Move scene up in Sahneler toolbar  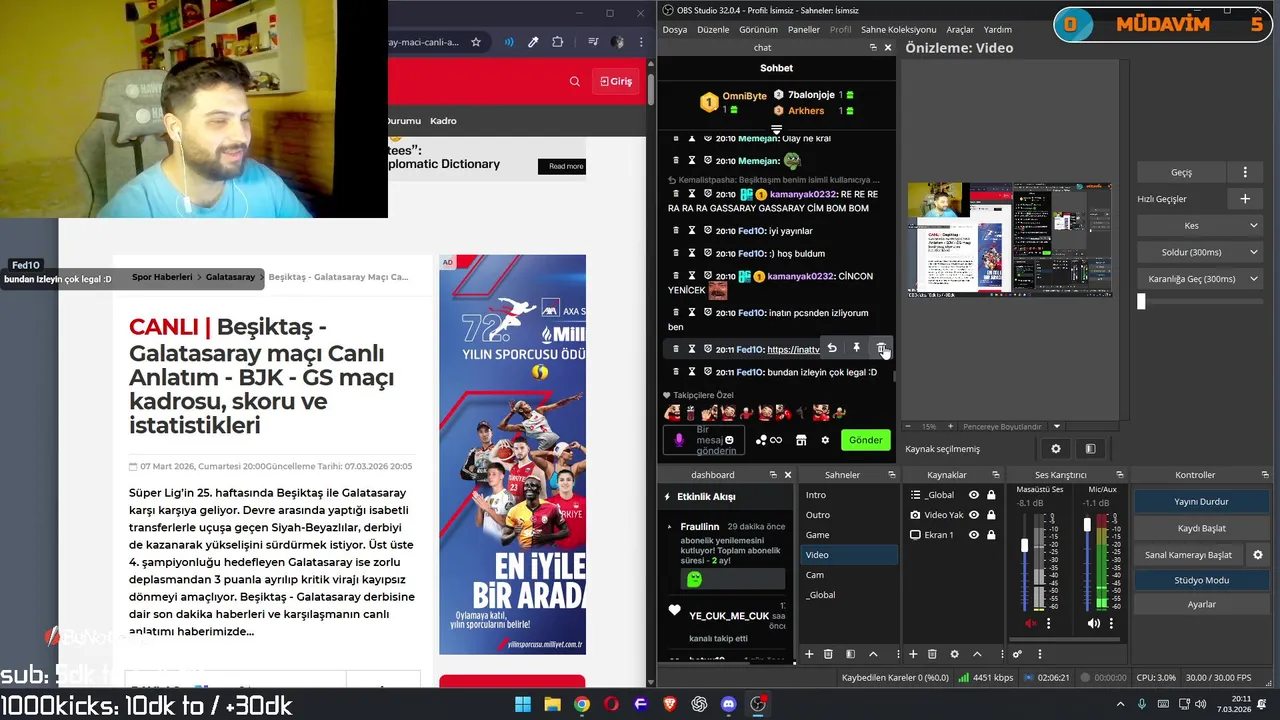pyautogui.click(x=873, y=654)
